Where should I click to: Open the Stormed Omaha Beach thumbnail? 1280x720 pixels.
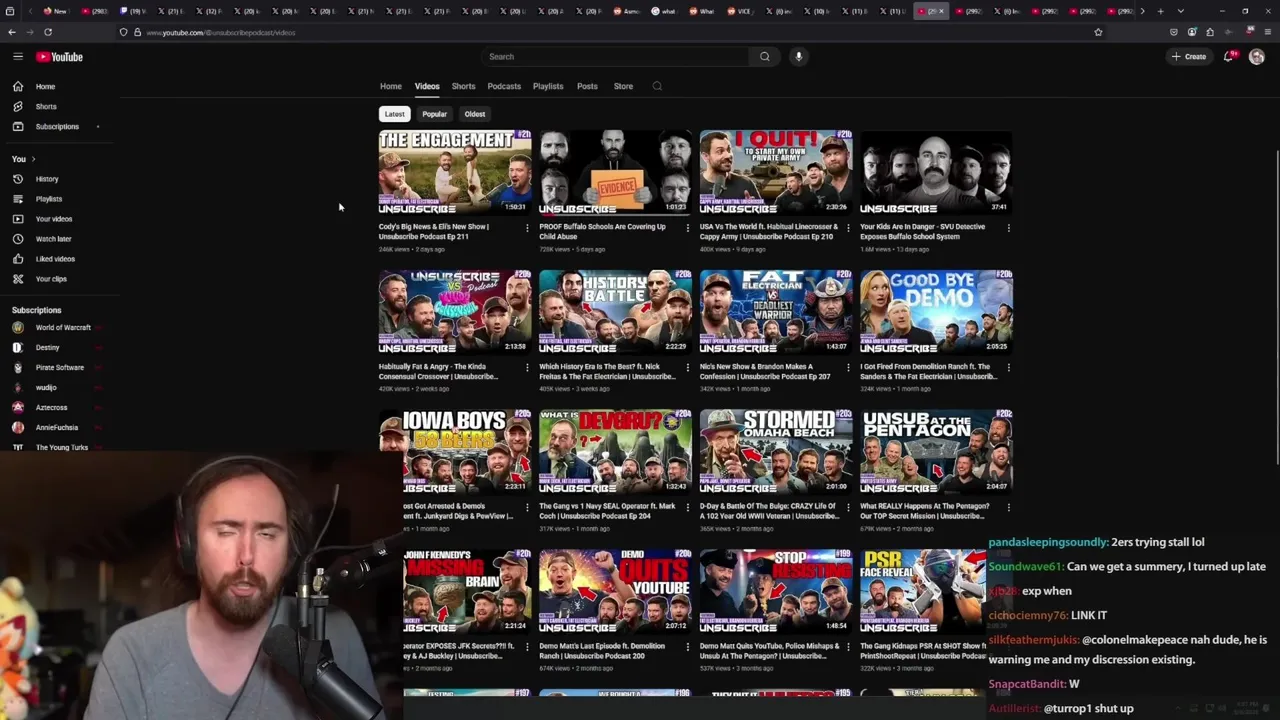point(776,452)
